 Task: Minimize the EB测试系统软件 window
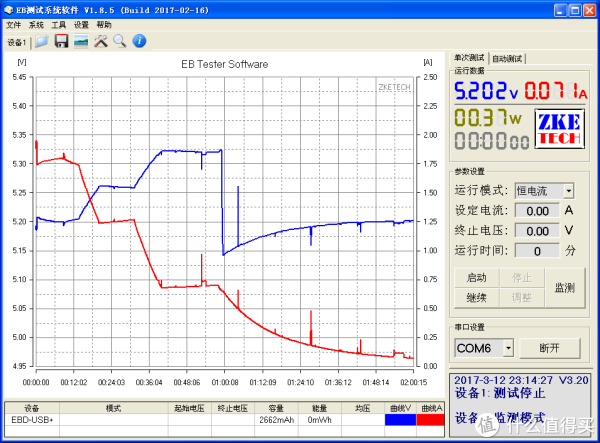pos(561,10)
